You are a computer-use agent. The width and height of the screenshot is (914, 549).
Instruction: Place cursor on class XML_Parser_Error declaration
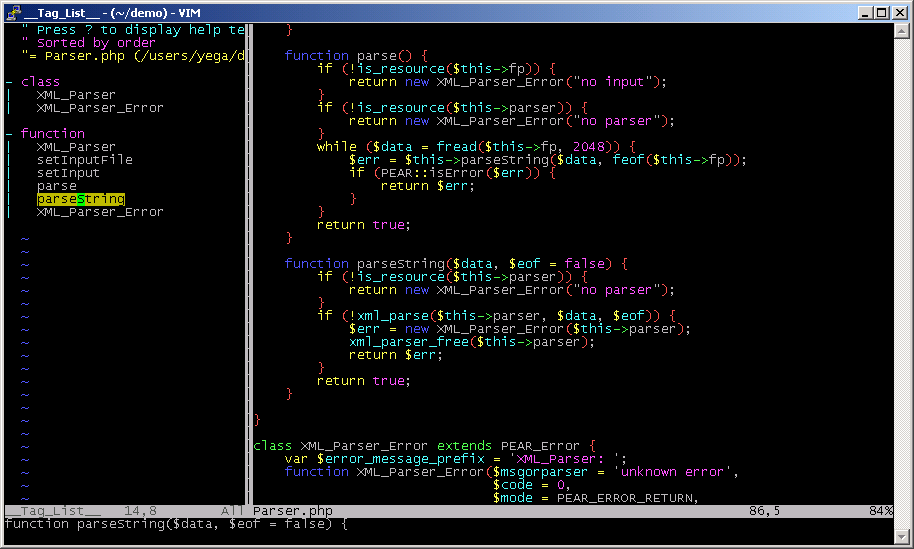[424, 446]
